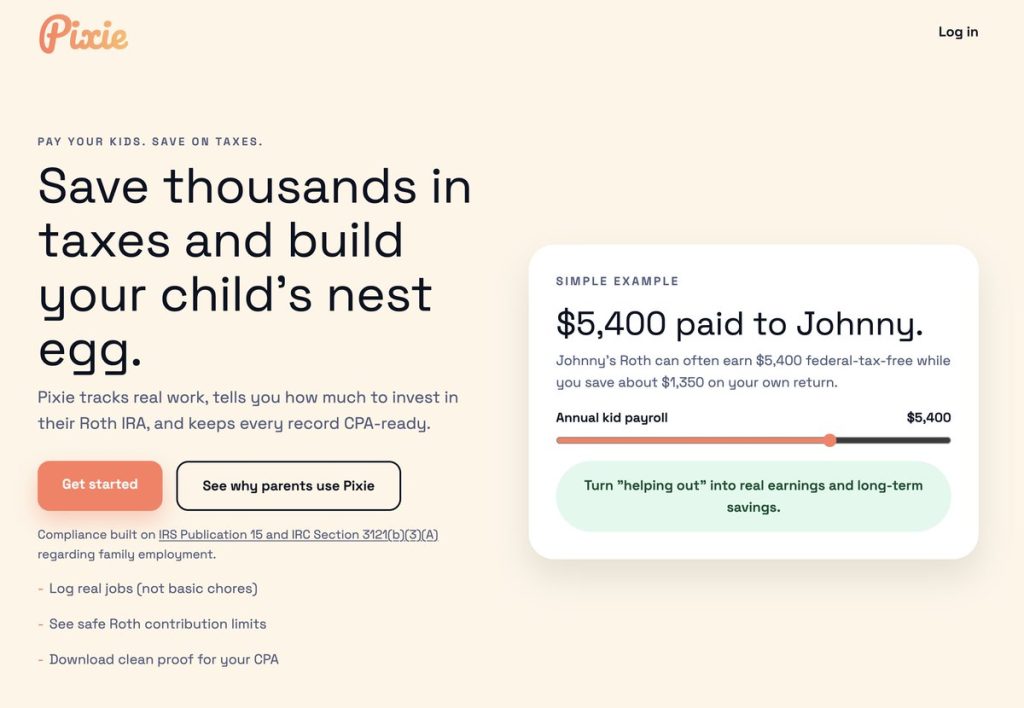Image resolution: width=1024 pixels, height=708 pixels.
Task: Click the "Pay your kids. Save on taxes." tagline
Action: coord(150,142)
